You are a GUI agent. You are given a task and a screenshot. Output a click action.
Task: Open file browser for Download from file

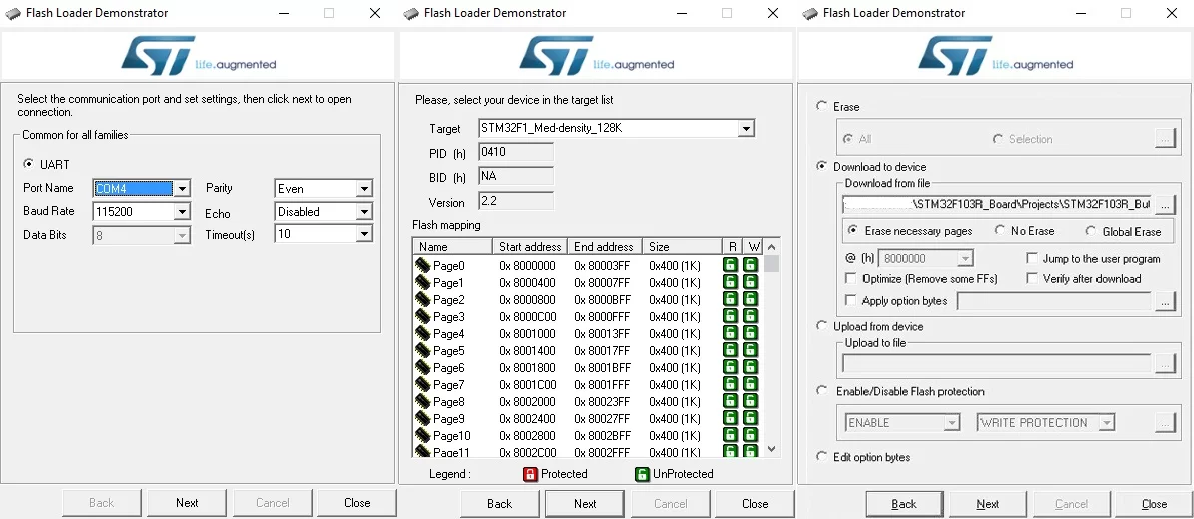pos(1165,205)
